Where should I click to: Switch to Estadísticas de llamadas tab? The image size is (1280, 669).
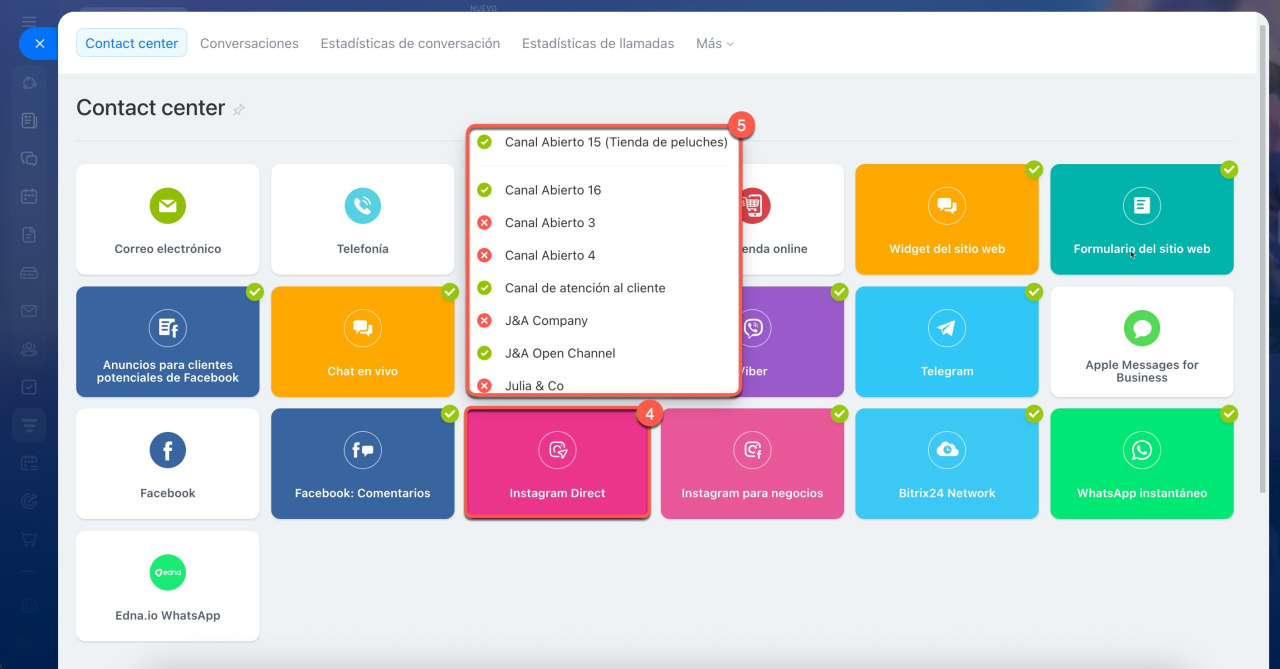click(x=598, y=43)
